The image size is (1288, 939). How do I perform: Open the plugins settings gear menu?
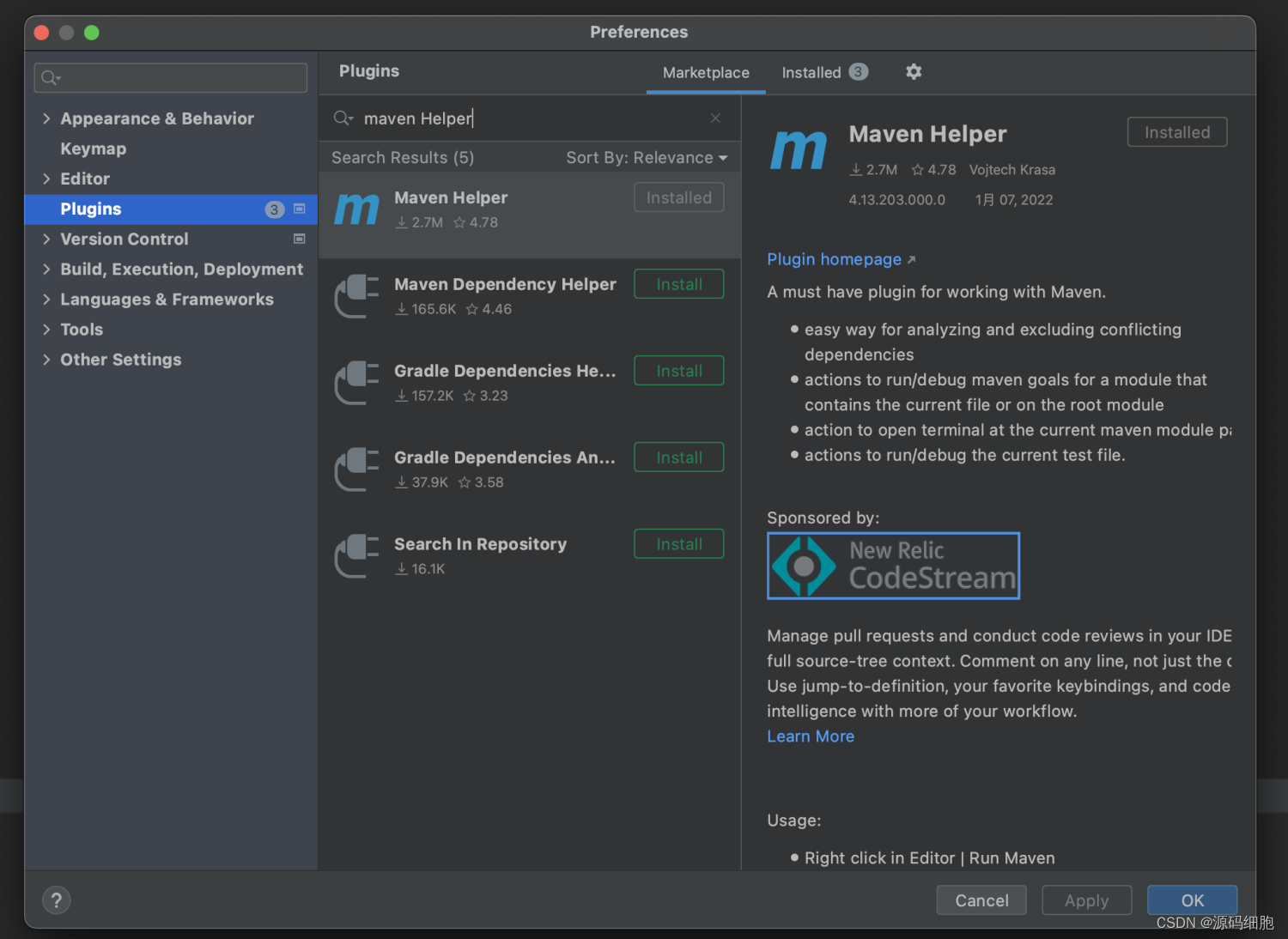[x=914, y=72]
